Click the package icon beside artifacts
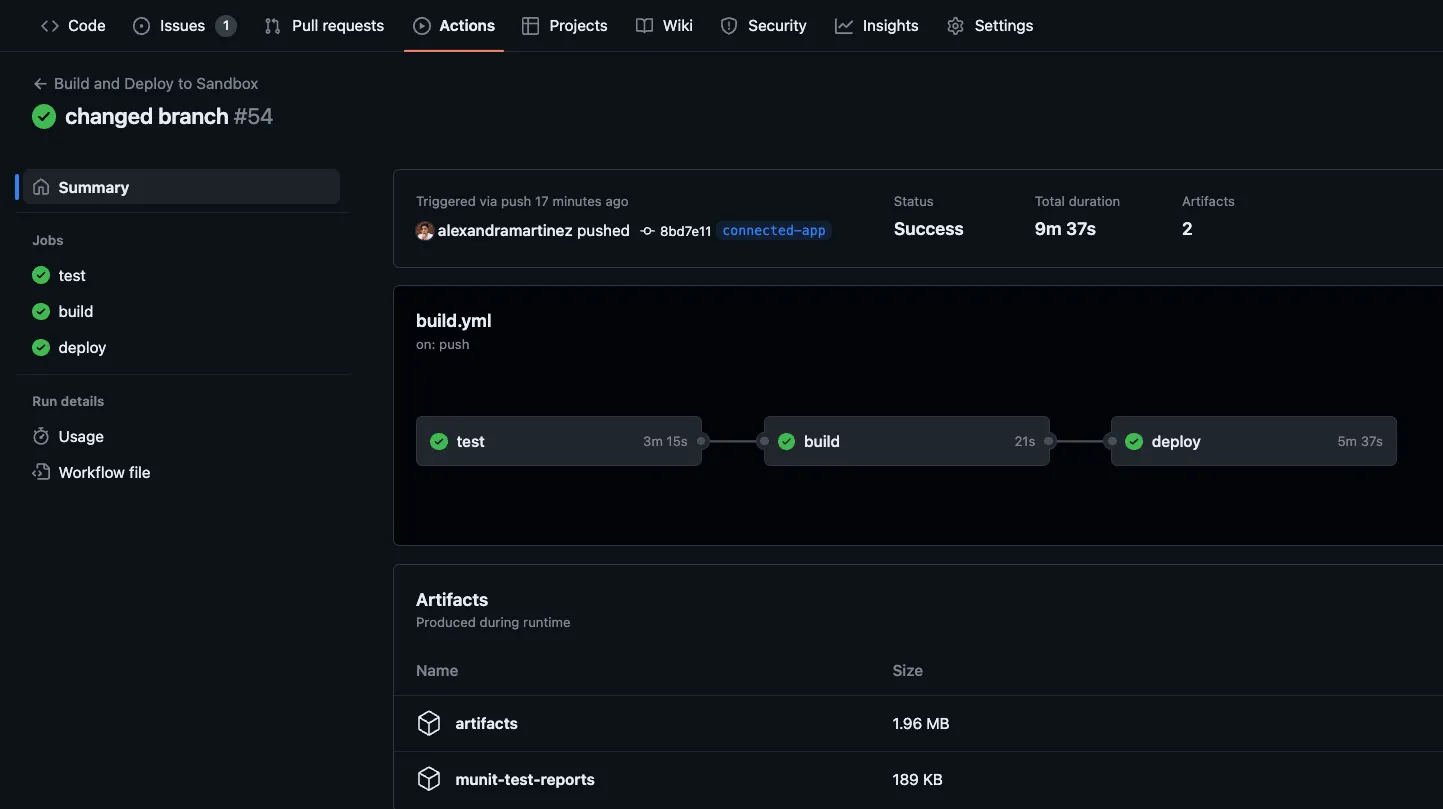This screenshot has height=809, width=1443. pos(429,724)
